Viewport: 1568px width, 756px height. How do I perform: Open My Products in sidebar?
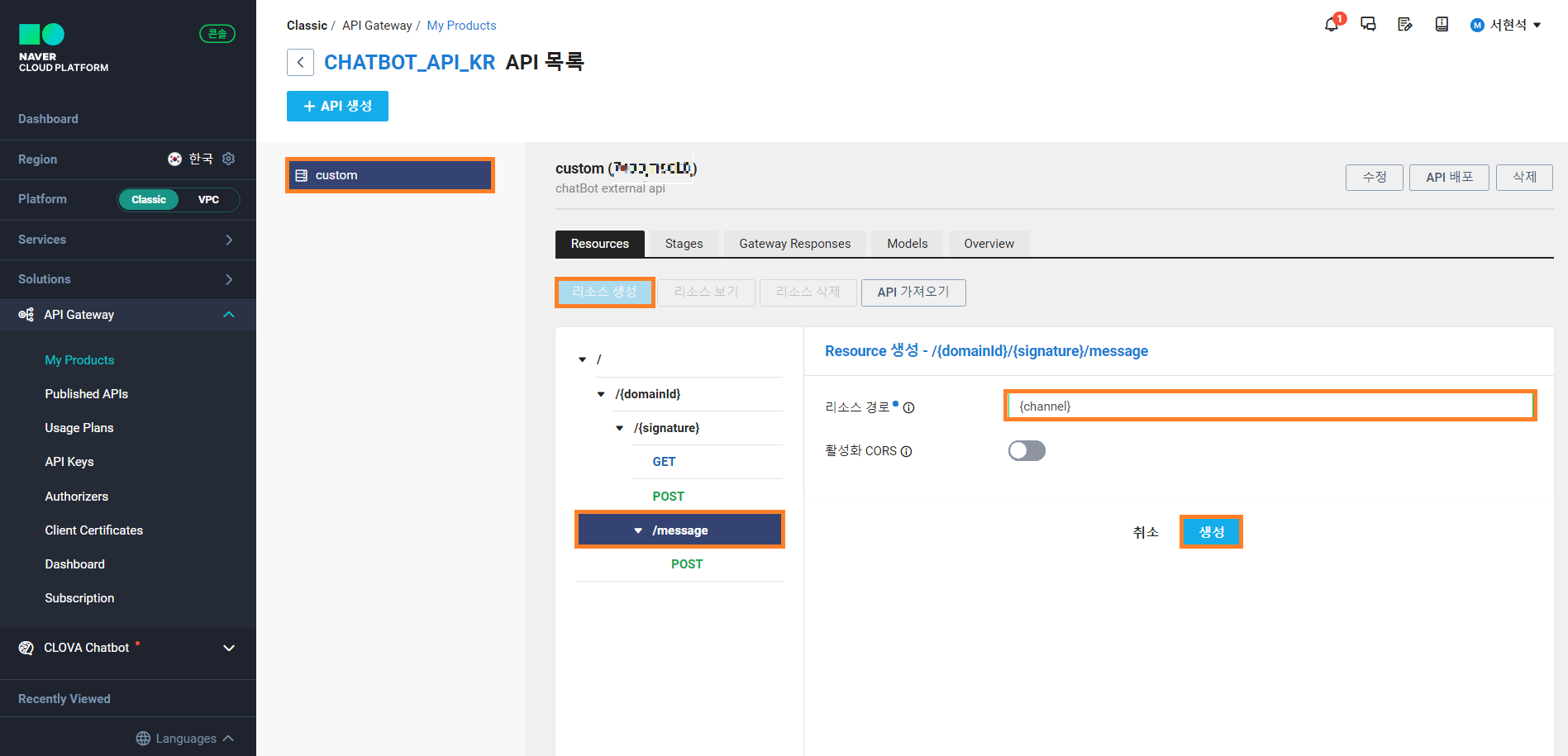(79, 360)
